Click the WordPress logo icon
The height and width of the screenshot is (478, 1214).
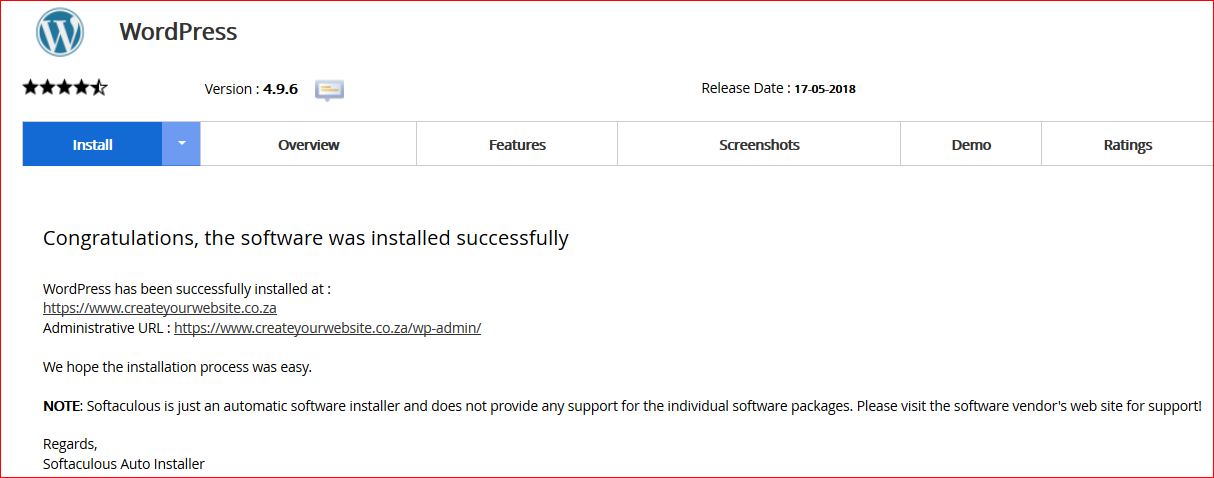click(x=60, y=32)
